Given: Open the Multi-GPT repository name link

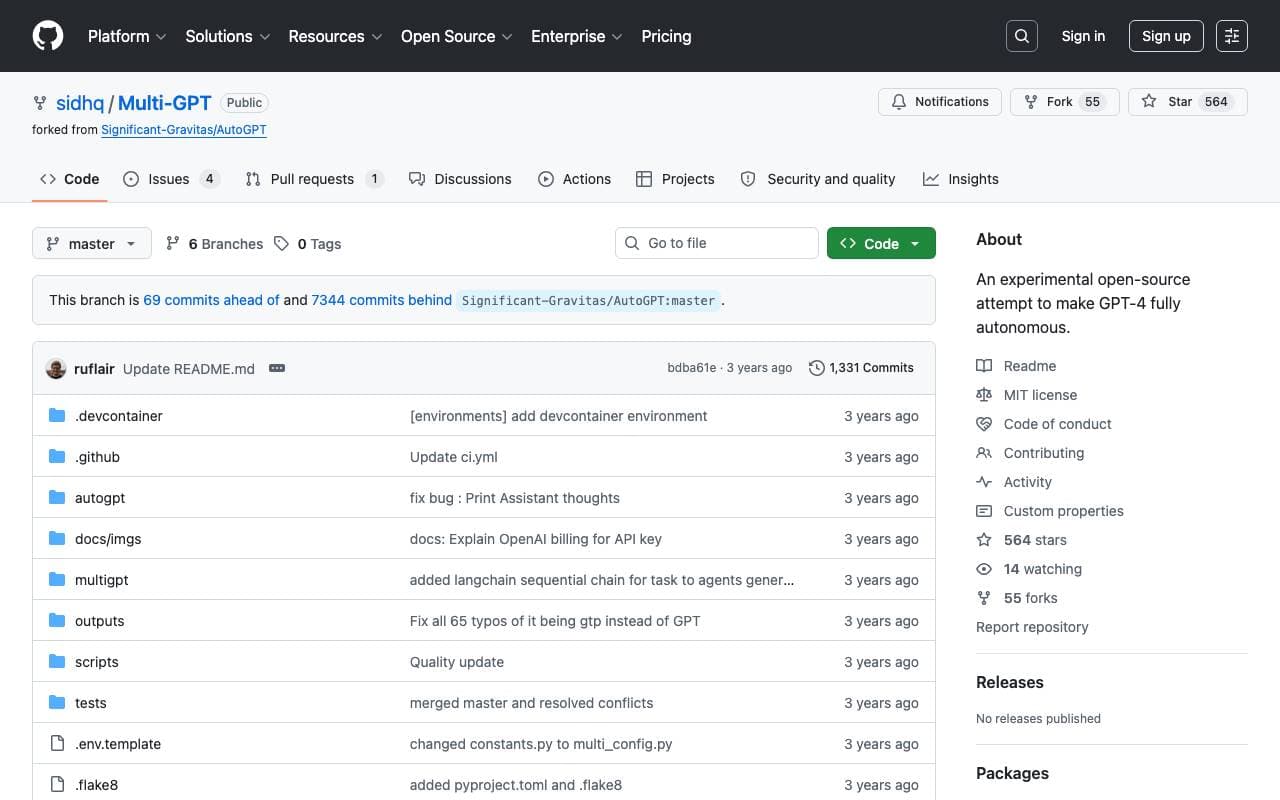Looking at the screenshot, I should 165,102.
